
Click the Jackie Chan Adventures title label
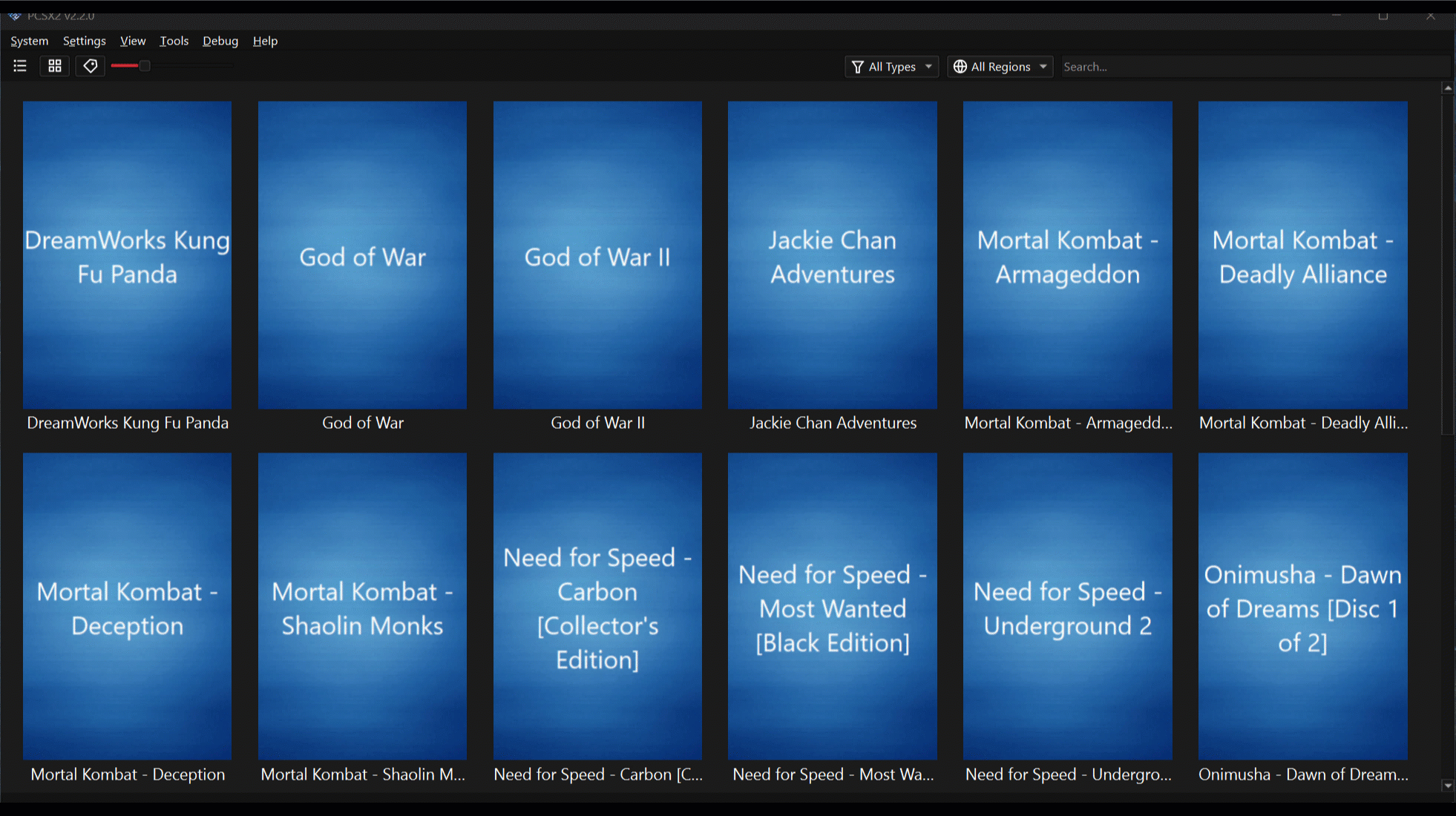[x=833, y=423]
